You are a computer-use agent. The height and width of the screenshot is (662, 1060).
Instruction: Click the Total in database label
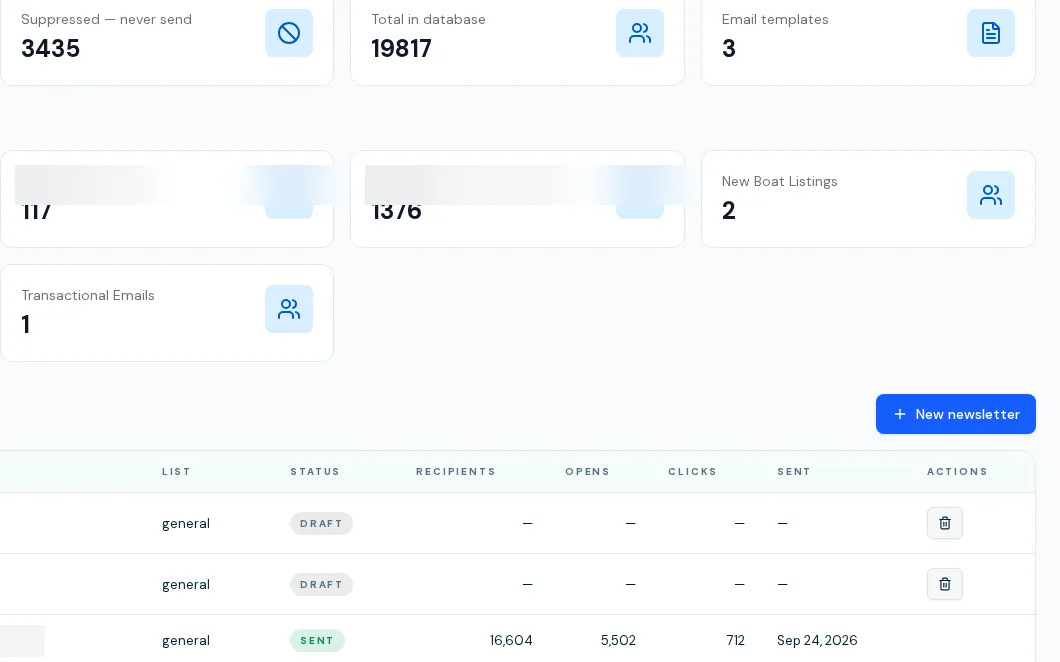(428, 20)
